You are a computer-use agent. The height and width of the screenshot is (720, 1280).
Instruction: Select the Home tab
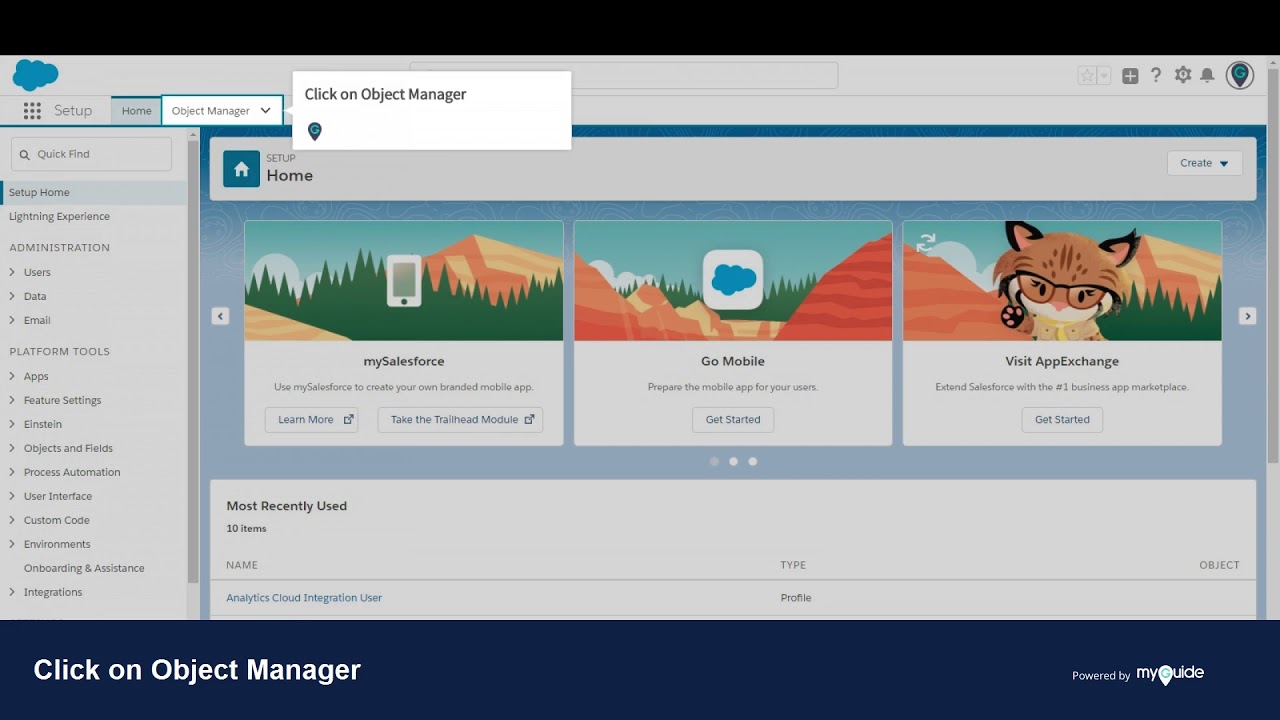(136, 111)
